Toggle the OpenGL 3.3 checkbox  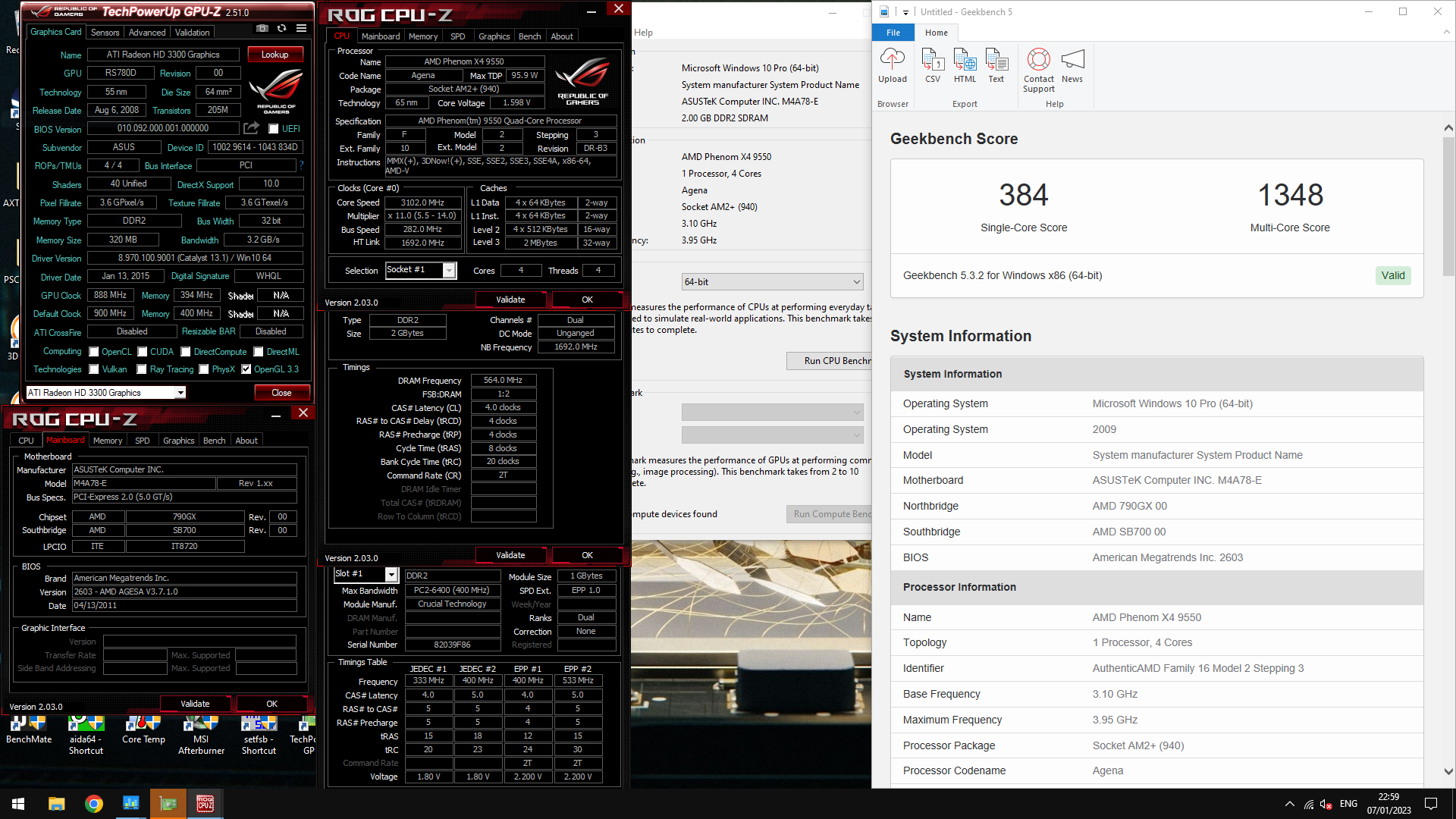click(x=246, y=369)
